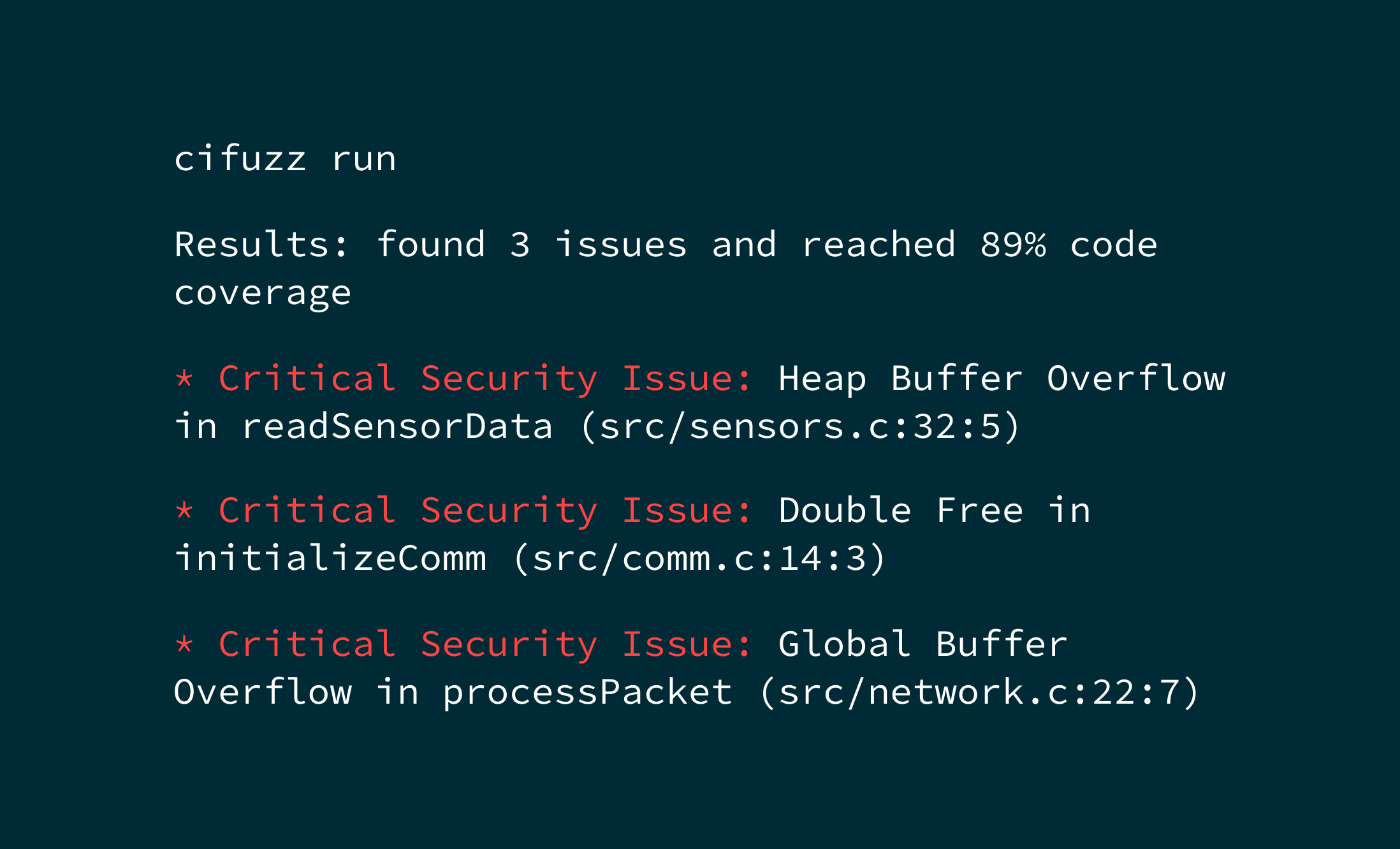Click the word "coverage" on the wrapped line

coord(262,293)
